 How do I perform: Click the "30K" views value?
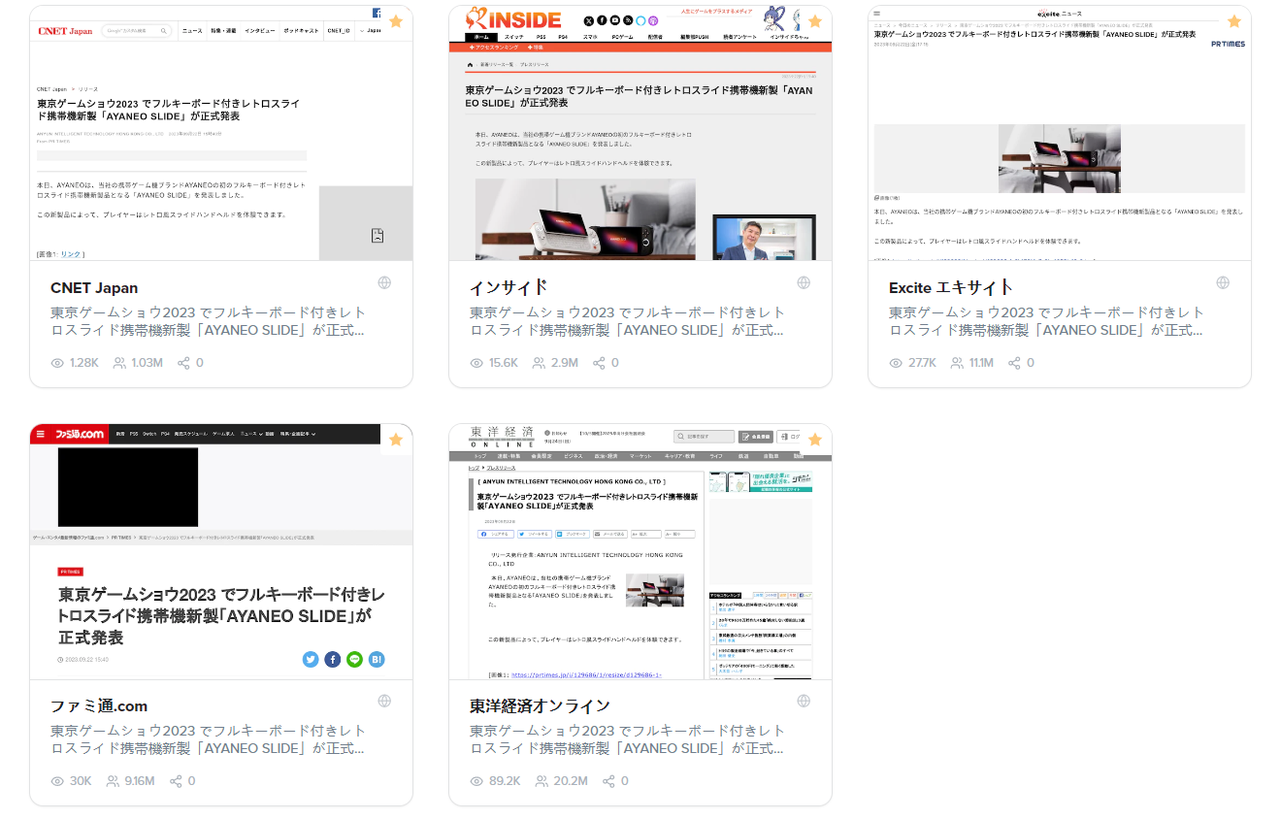click(81, 781)
